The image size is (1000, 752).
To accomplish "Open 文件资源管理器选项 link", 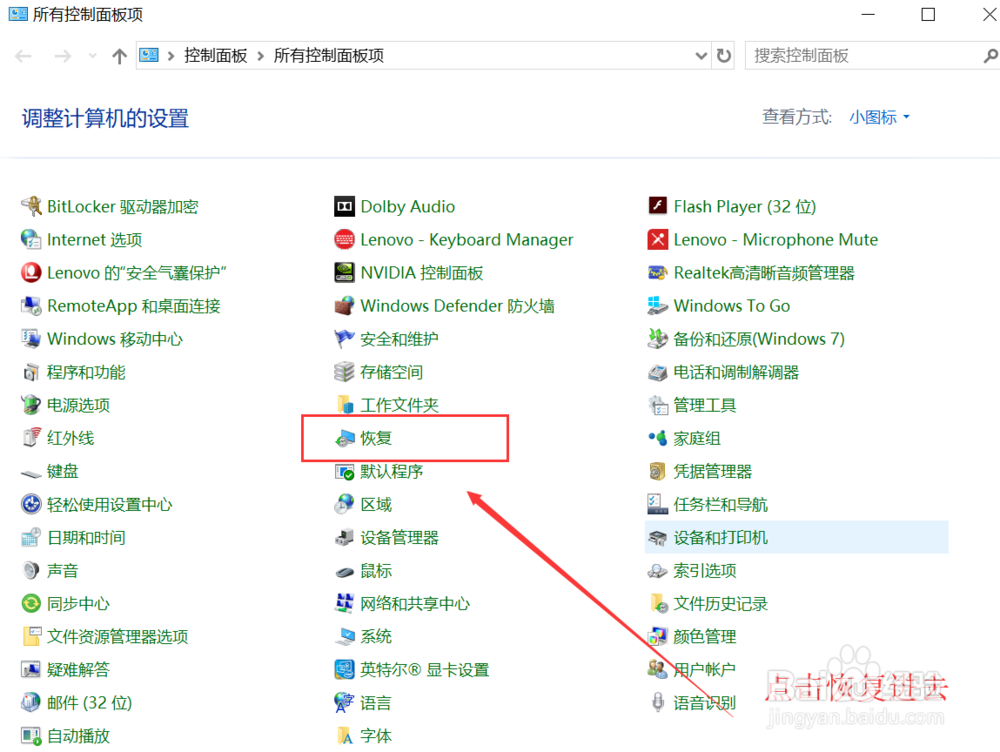I will click(x=117, y=637).
